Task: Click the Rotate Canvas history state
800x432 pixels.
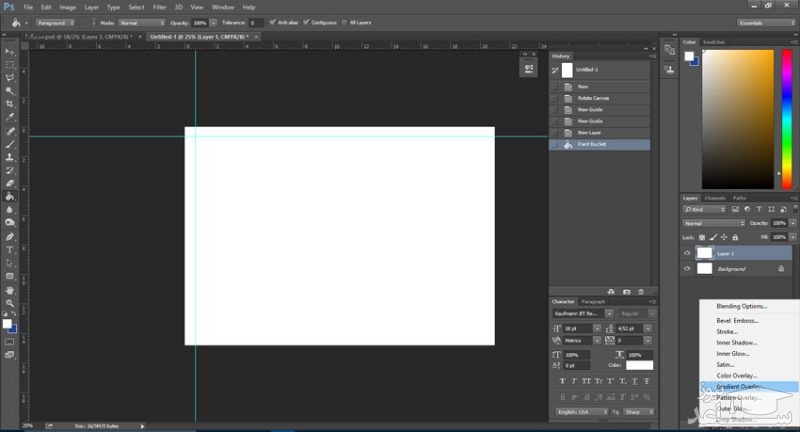Action: tap(593, 98)
